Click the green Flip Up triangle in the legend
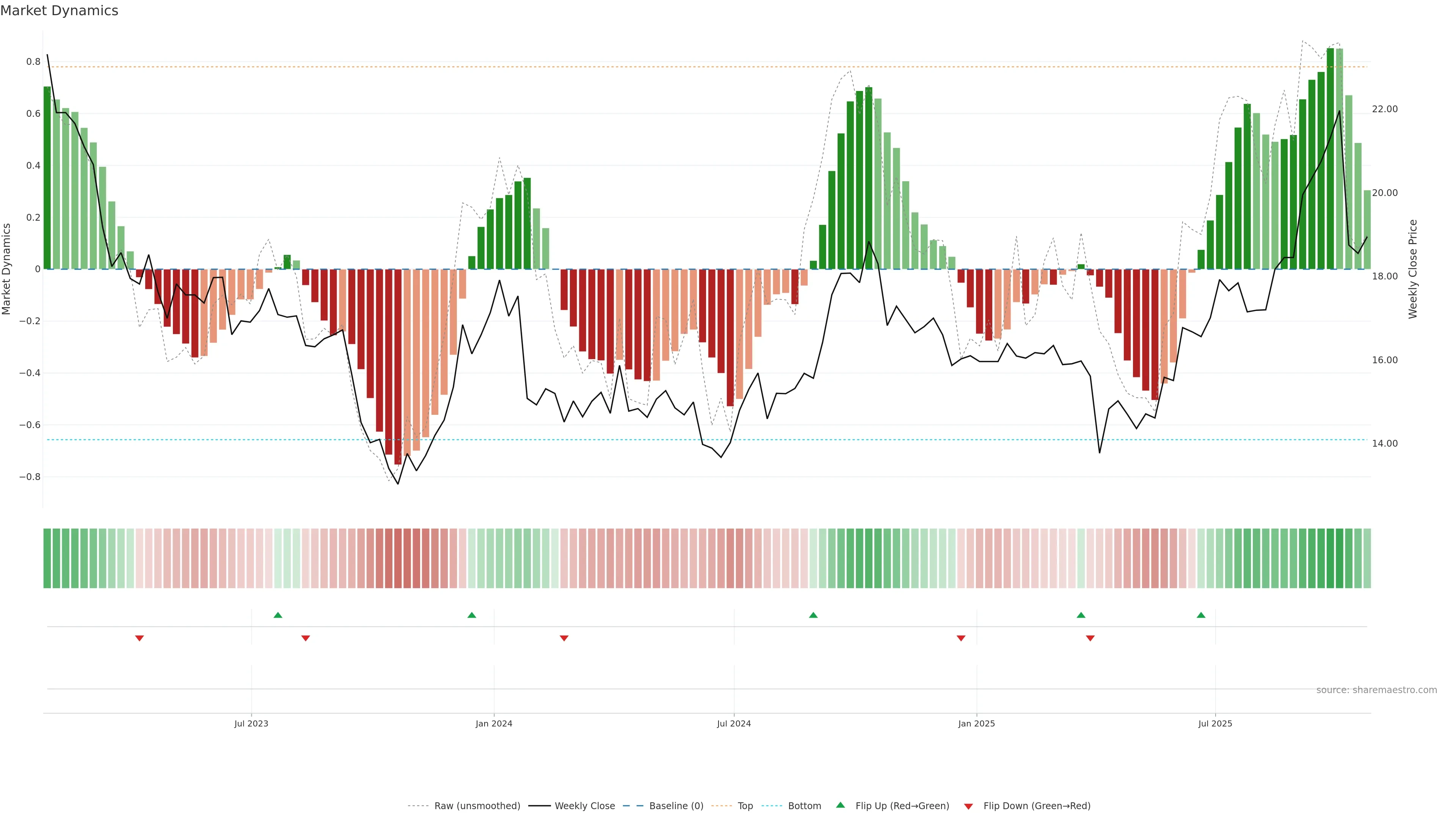The width and height of the screenshot is (1456, 819). (841, 805)
